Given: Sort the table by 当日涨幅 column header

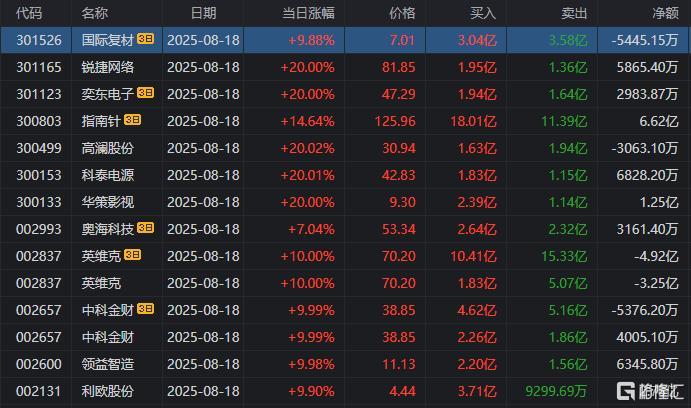Looking at the screenshot, I should (x=308, y=13).
